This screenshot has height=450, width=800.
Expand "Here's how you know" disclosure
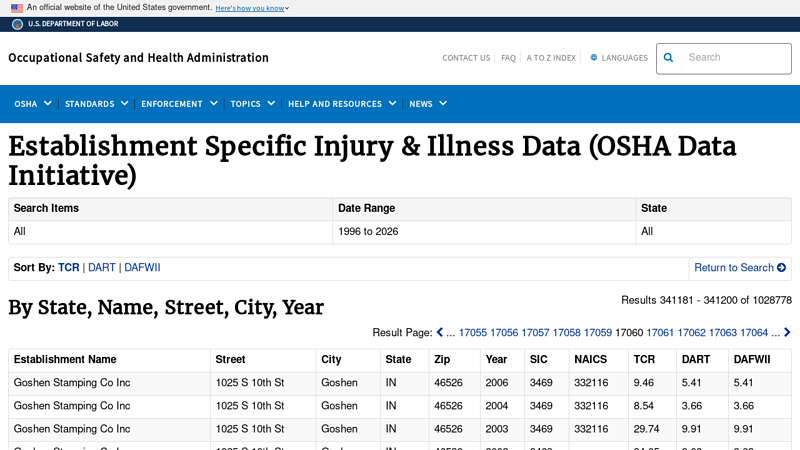tap(252, 8)
